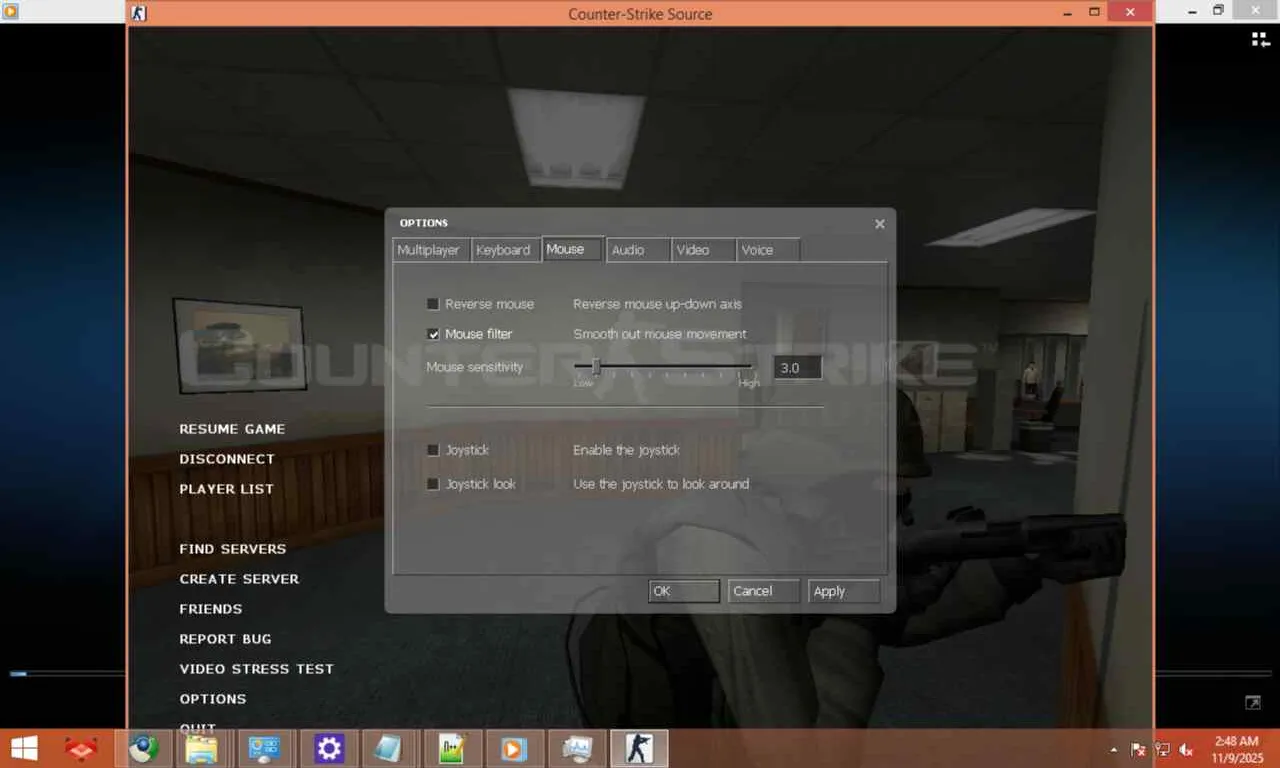
Task: Open the Action Center flag icon
Action: [1138, 749]
